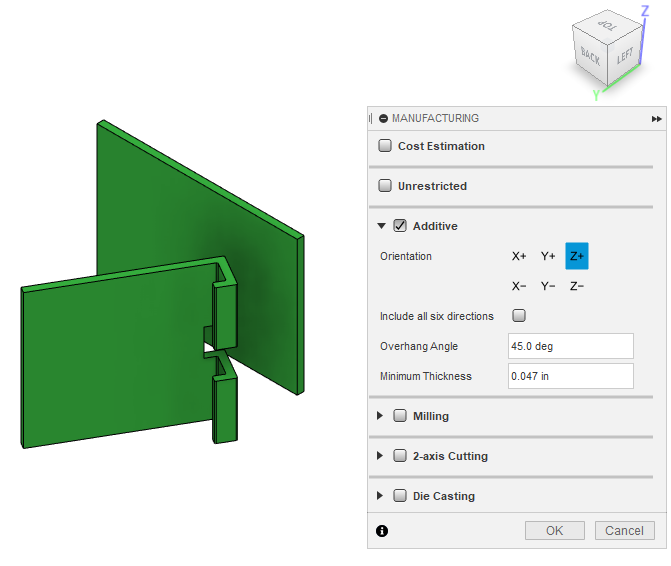Dismiss the dialog with Cancel
Screen dimensions: 671x566
pos(624,530)
